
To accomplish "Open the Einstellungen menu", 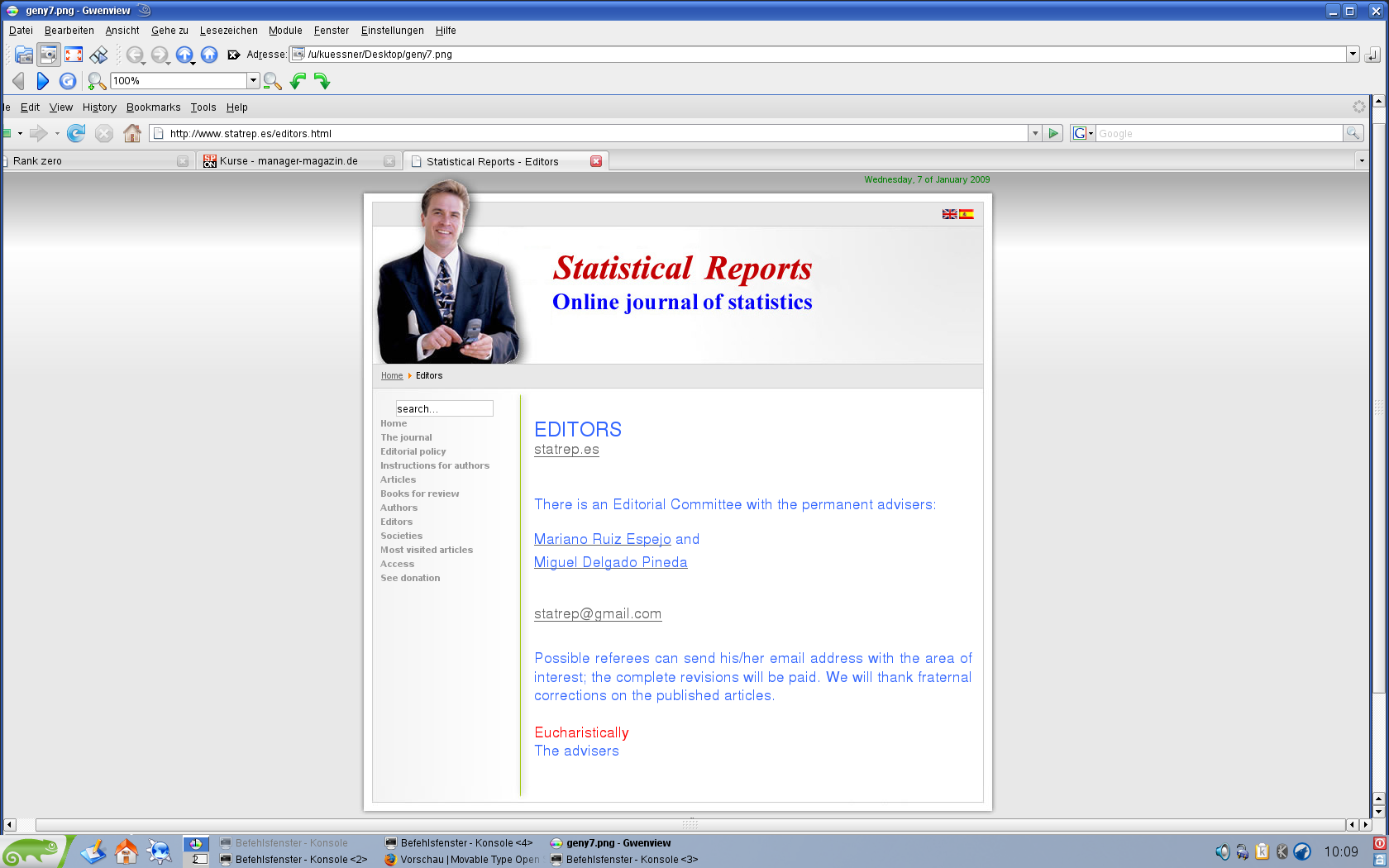I will click(392, 31).
